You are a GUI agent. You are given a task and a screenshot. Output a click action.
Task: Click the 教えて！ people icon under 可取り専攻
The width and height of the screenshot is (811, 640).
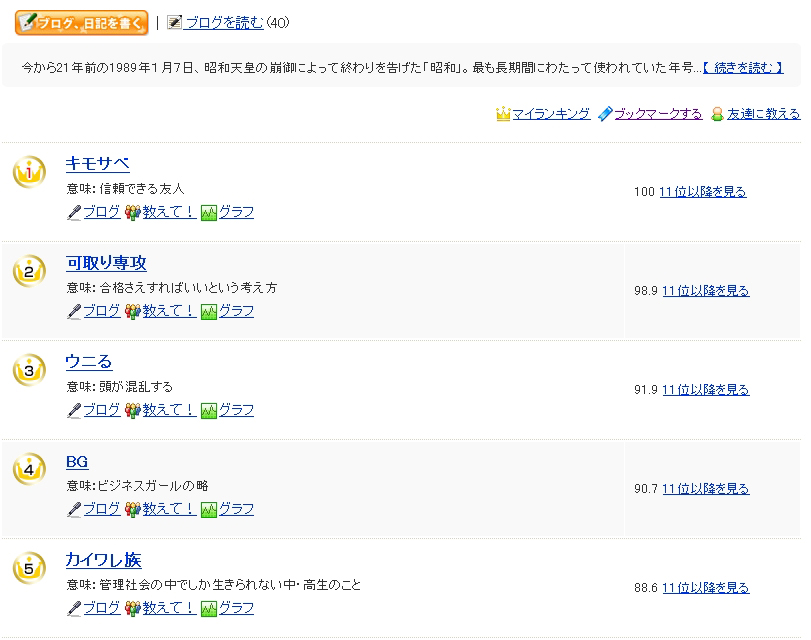132,311
